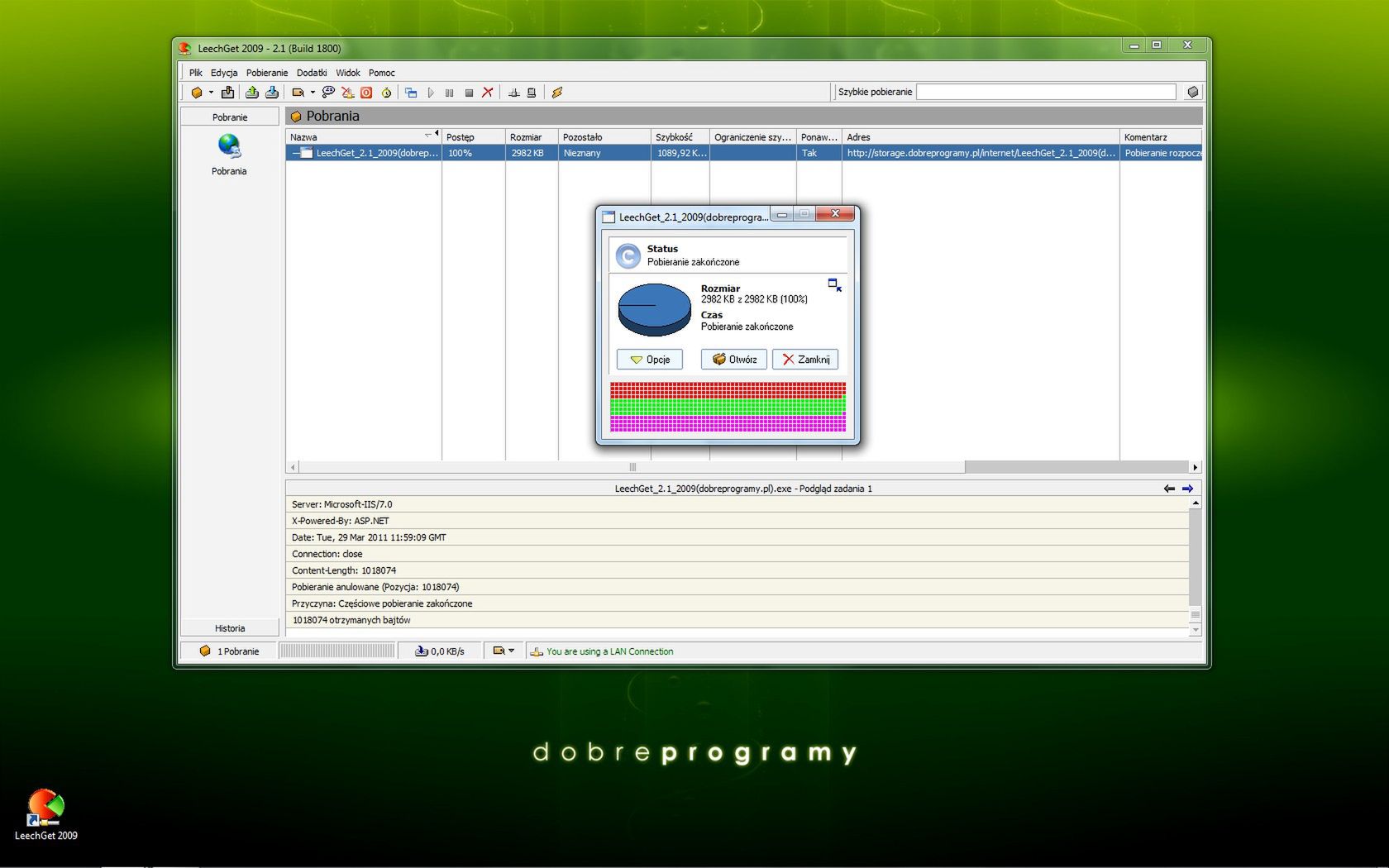Click the 0,0 KB/s status bar speed indicator
This screenshot has width=1389, height=868.
(x=440, y=651)
